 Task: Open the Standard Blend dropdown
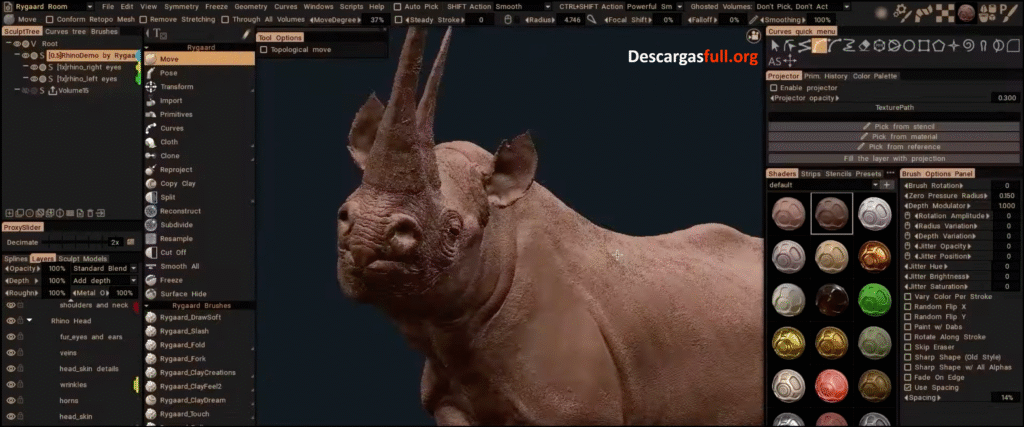100,268
